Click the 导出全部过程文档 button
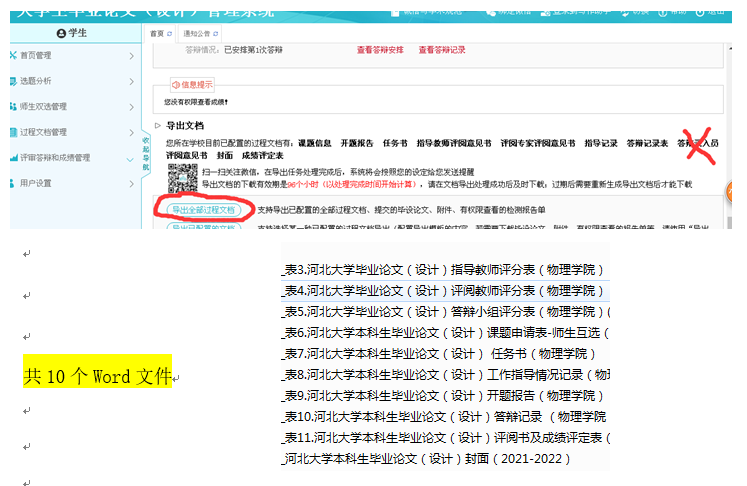 pyautogui.click(x=202, y=210)
